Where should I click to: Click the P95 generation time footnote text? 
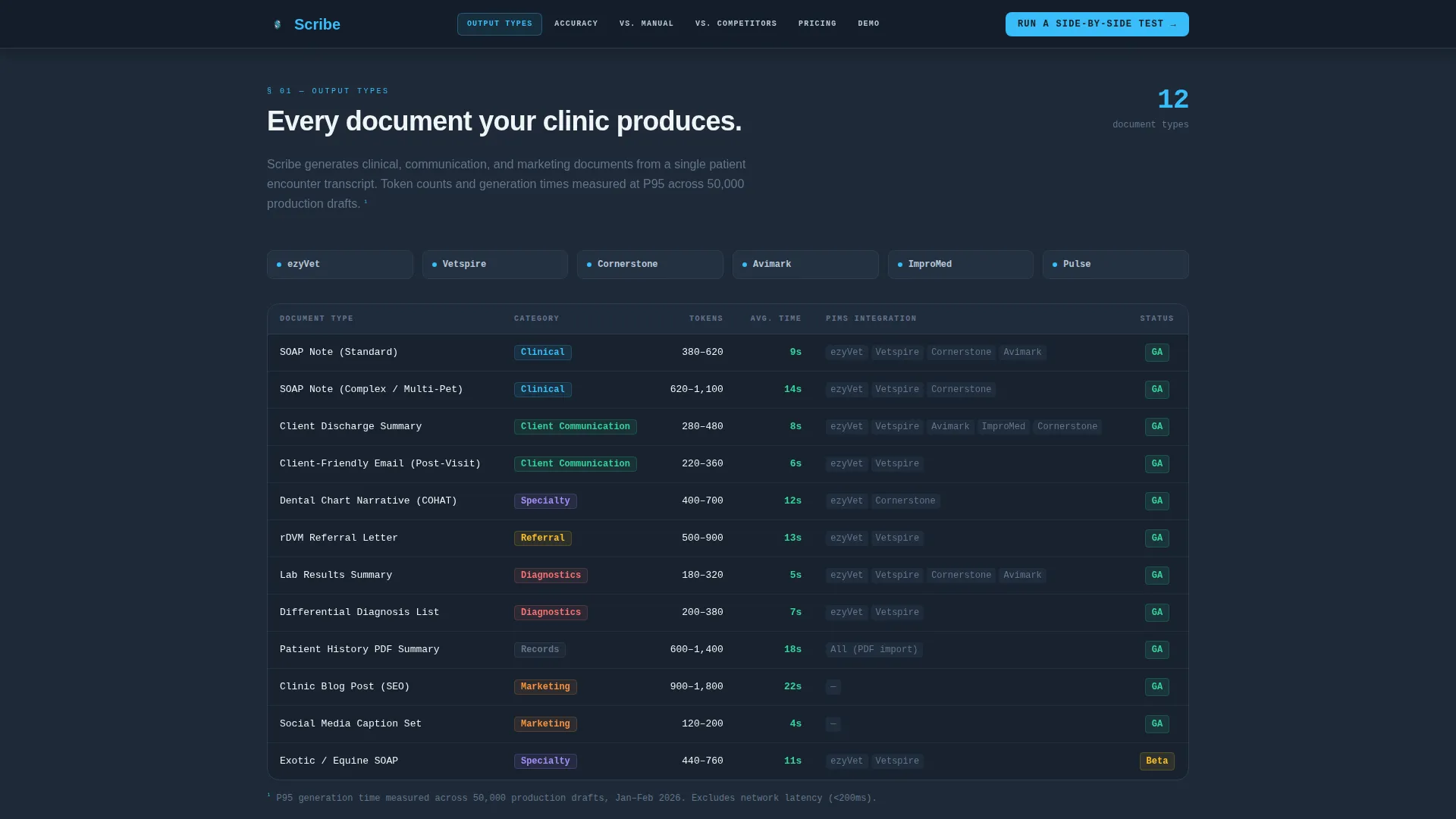pos(572,799)
